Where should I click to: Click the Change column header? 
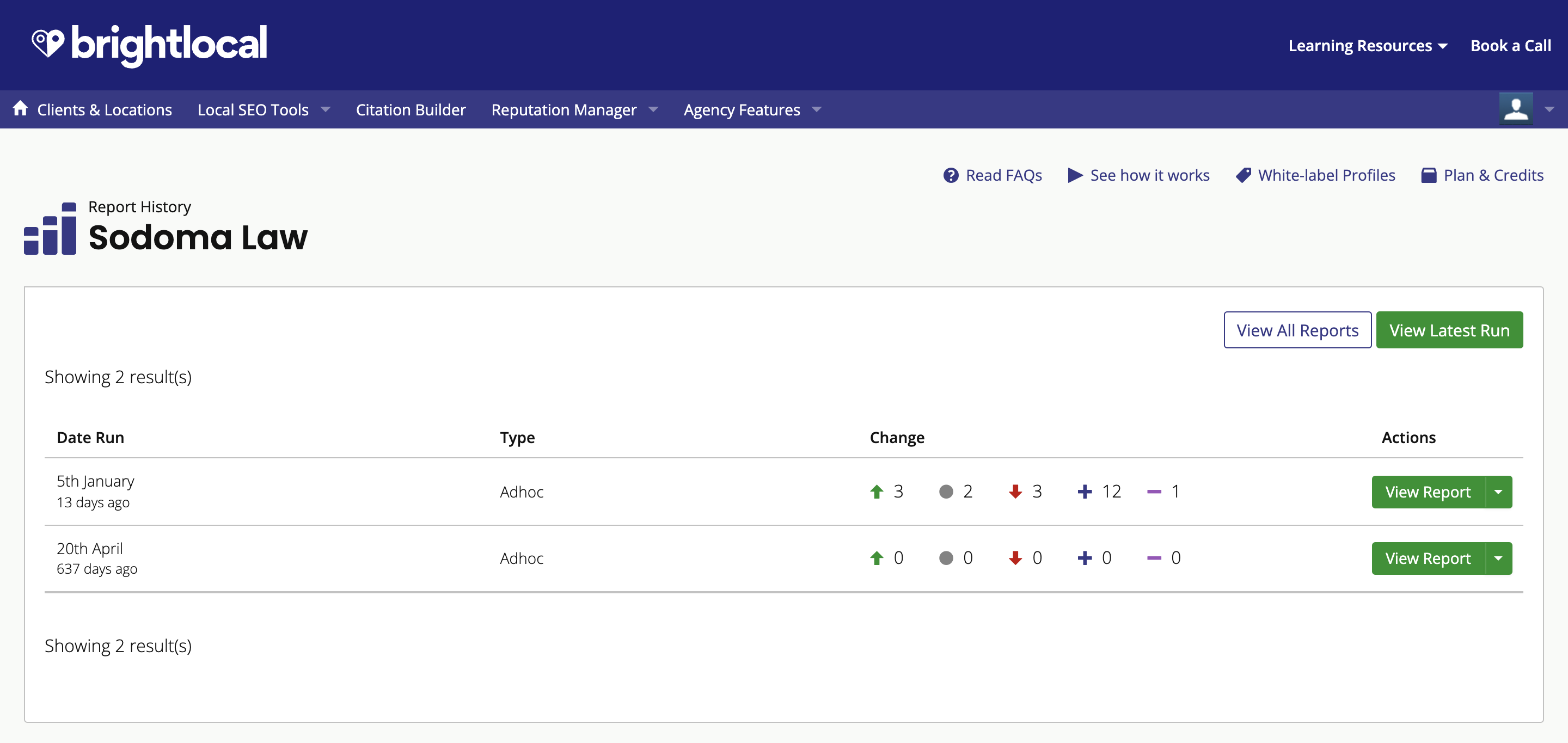[897, 438]
